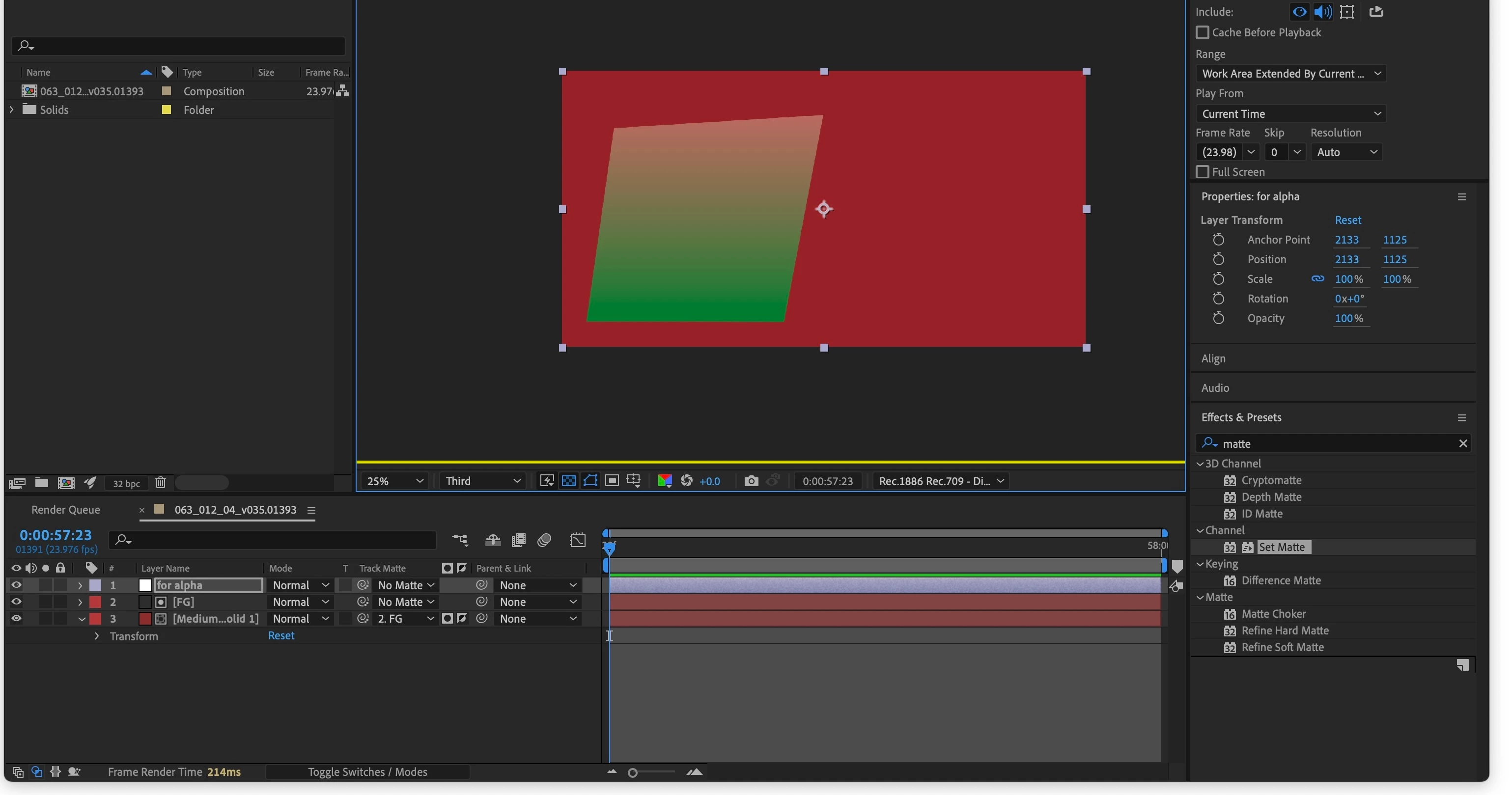Hide the FG layer with eye toggle
The width and height of the screenshot is (1512, 795).
(x=16, y=602)
